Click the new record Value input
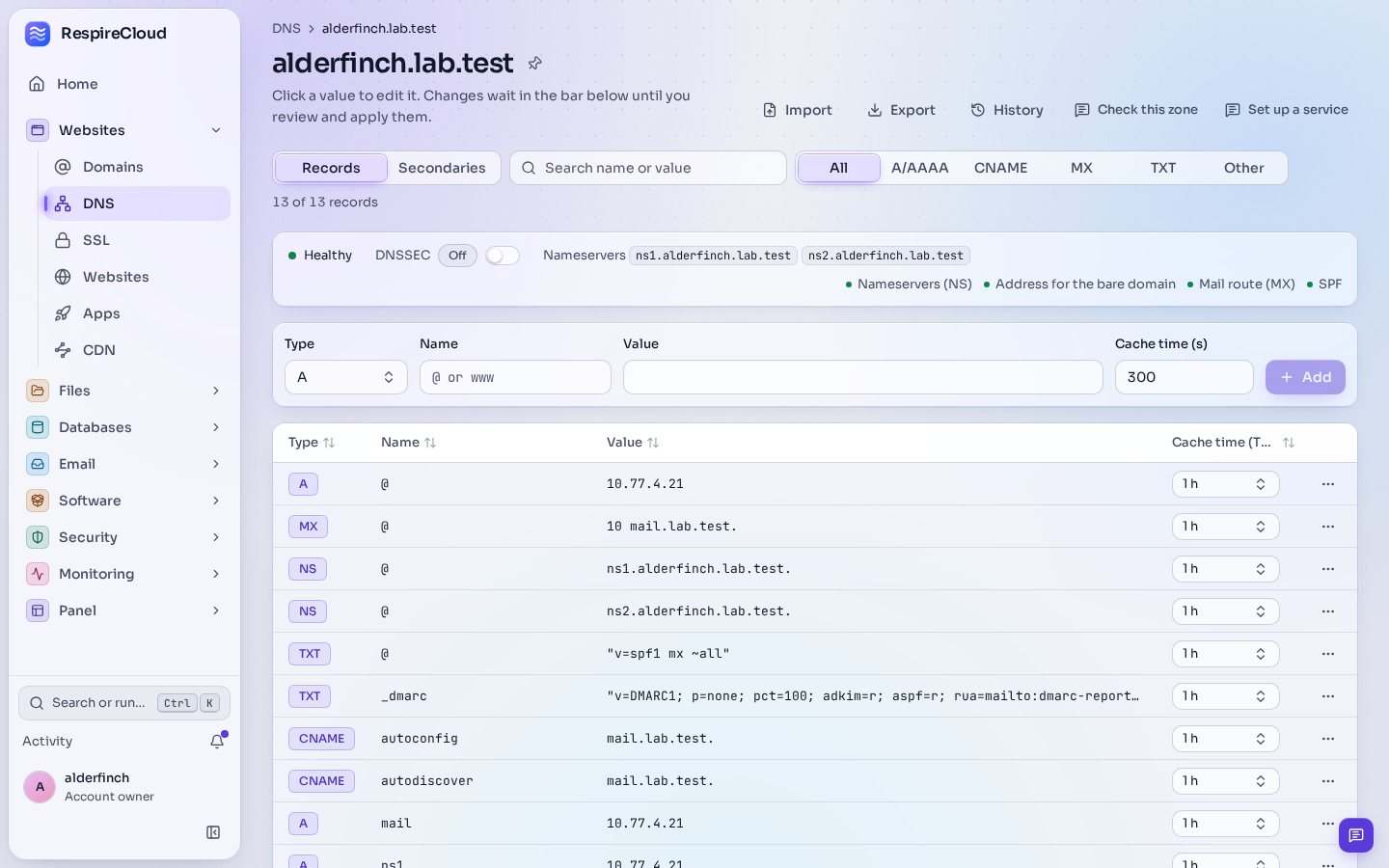Screen dimensions: 1389x868 pyautogui.click(x=862, y=377)
